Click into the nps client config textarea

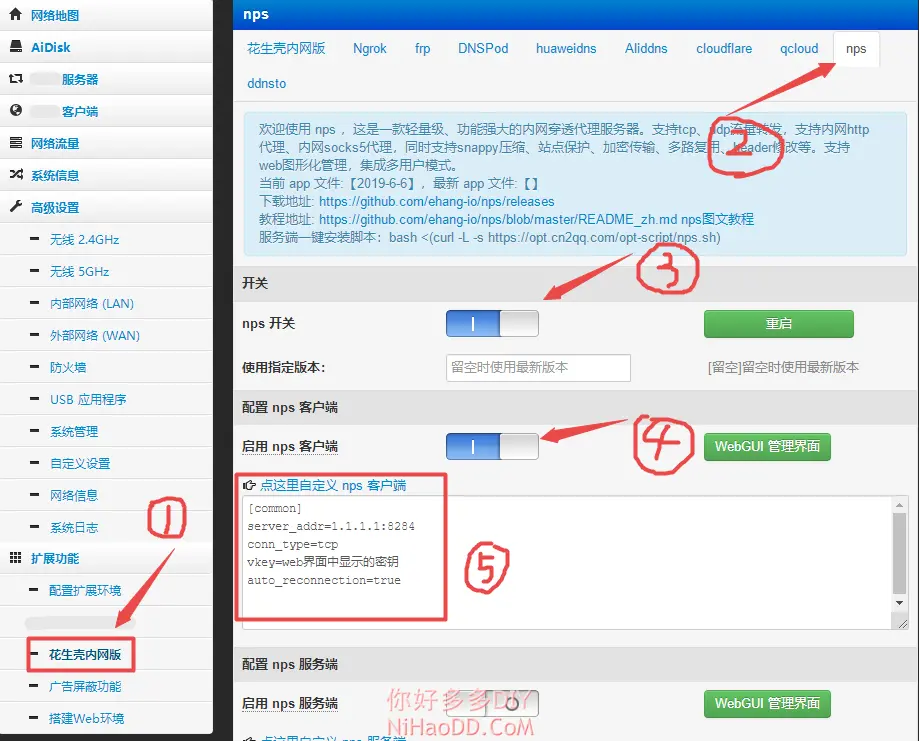click(x=567, y=563)
